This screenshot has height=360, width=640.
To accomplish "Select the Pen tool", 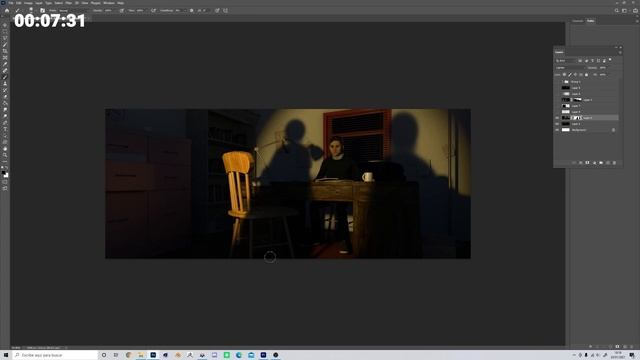I will (5, 122).
